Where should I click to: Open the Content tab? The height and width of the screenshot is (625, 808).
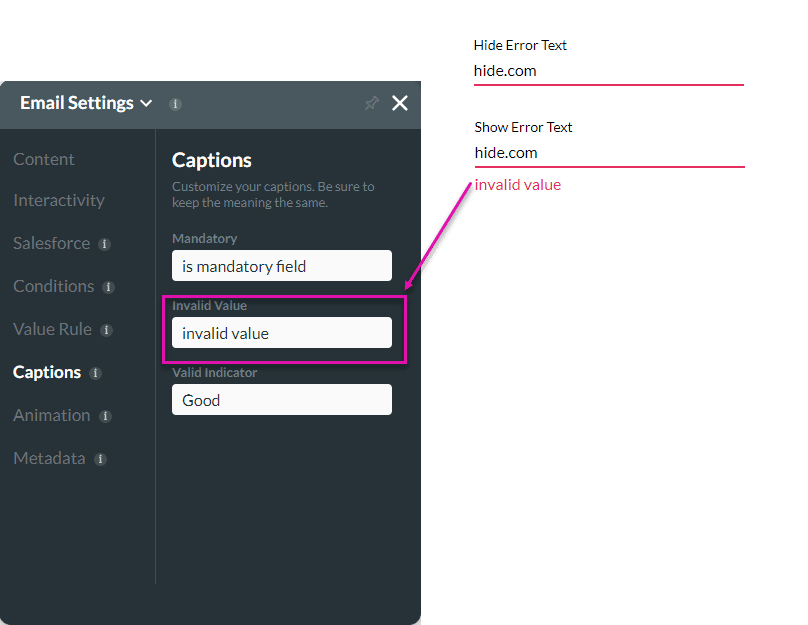click(x=44, y=159)
